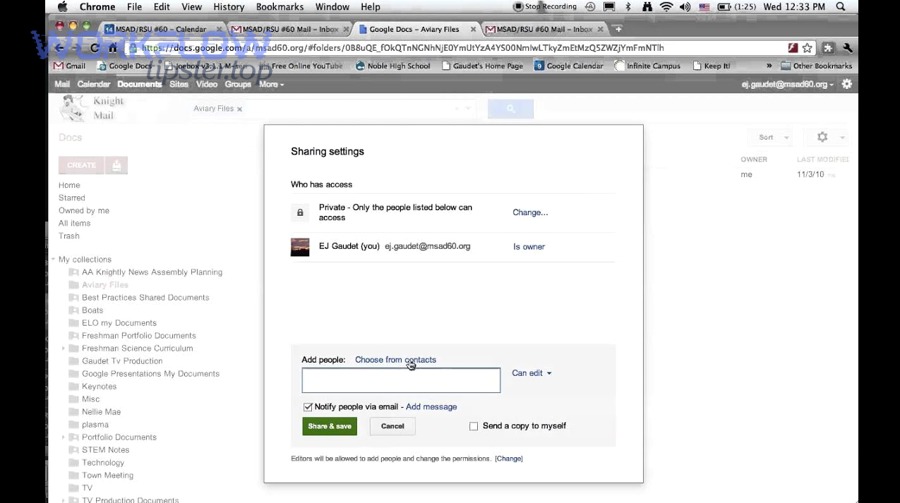Open the account email dropdown
Image resolution: width=900 pixels, height=503 pixels.
(787, 84)
